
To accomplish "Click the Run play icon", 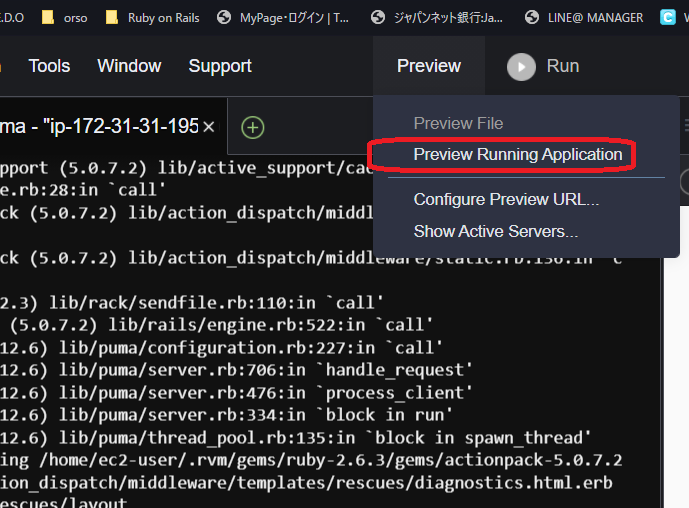I will 521,67.
